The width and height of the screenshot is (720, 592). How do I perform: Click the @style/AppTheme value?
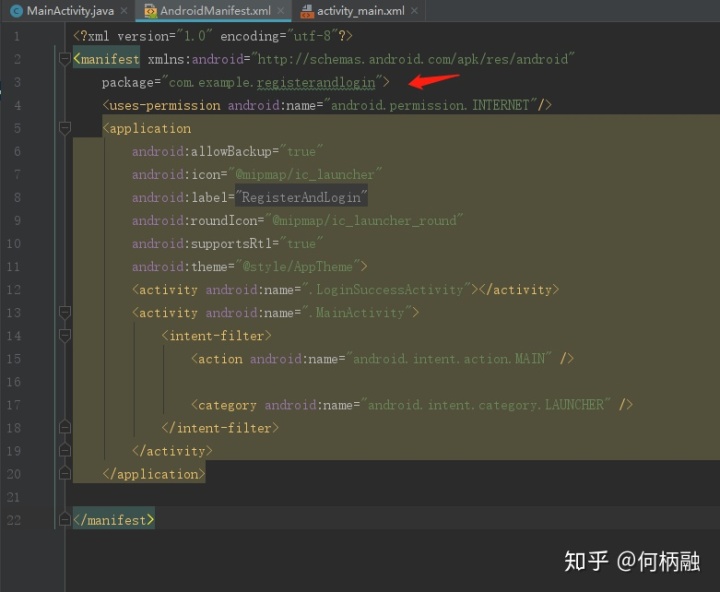tap(298, 266)
